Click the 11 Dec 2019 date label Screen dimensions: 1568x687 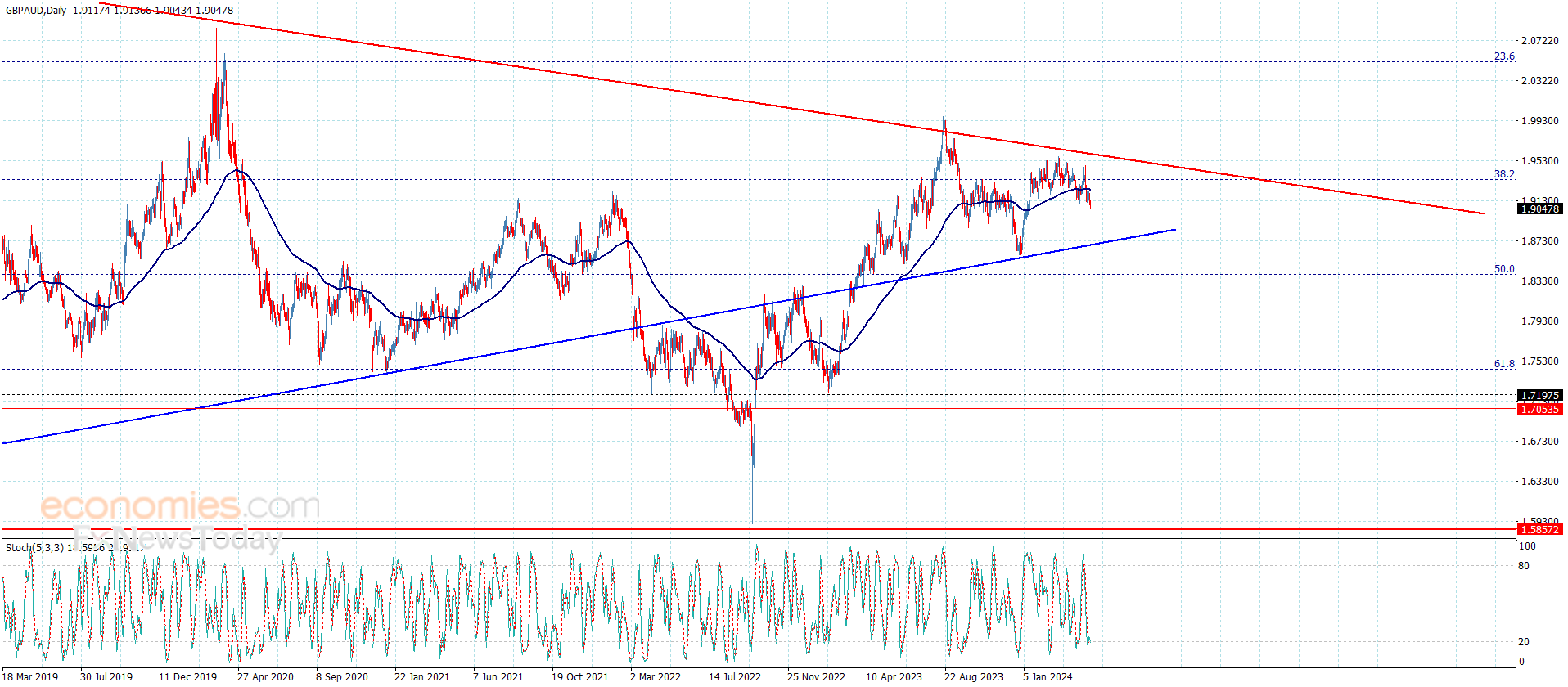[x=187, y=676]
